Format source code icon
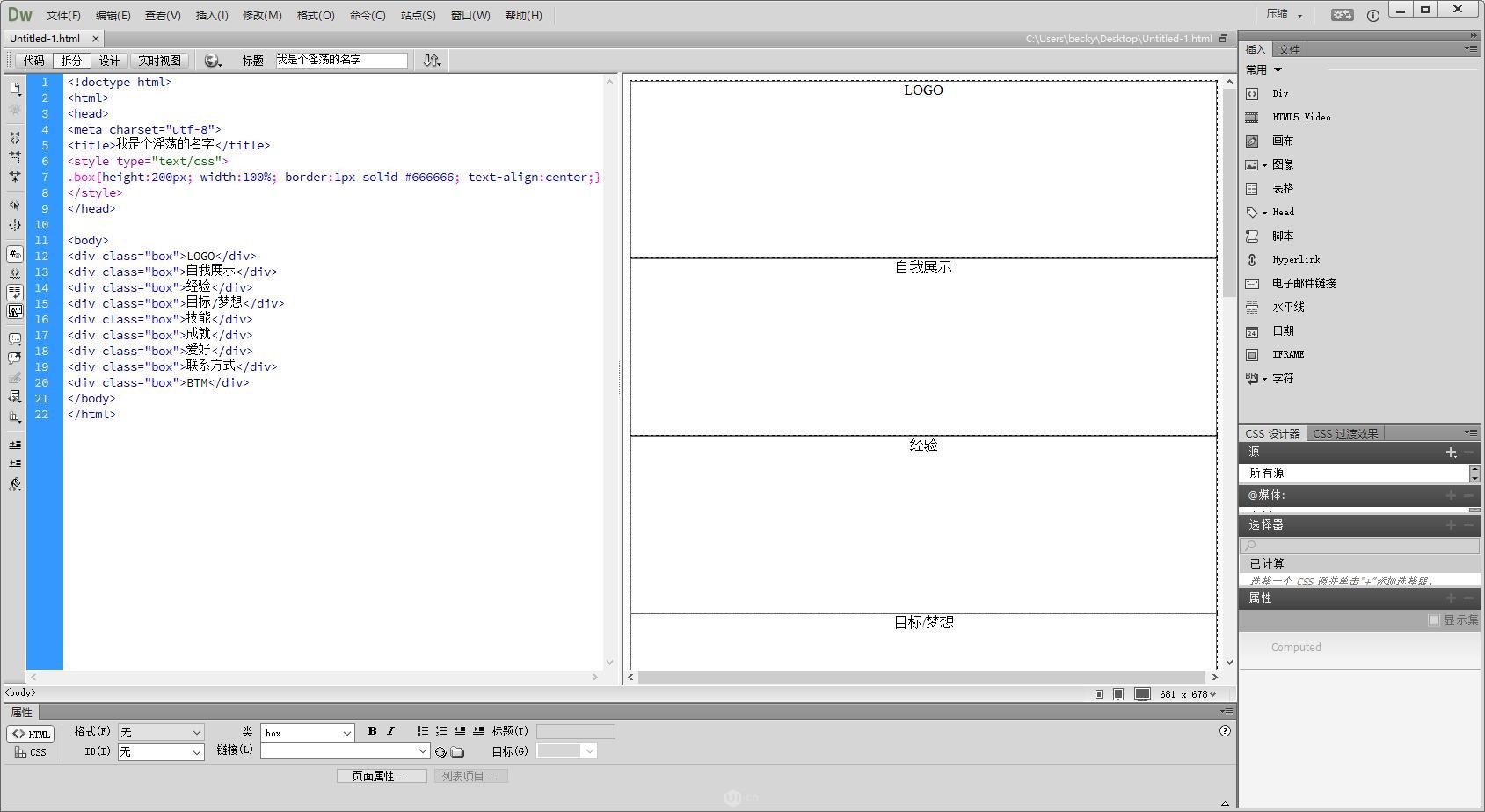The image size is (1485, 812). point(15,484)
